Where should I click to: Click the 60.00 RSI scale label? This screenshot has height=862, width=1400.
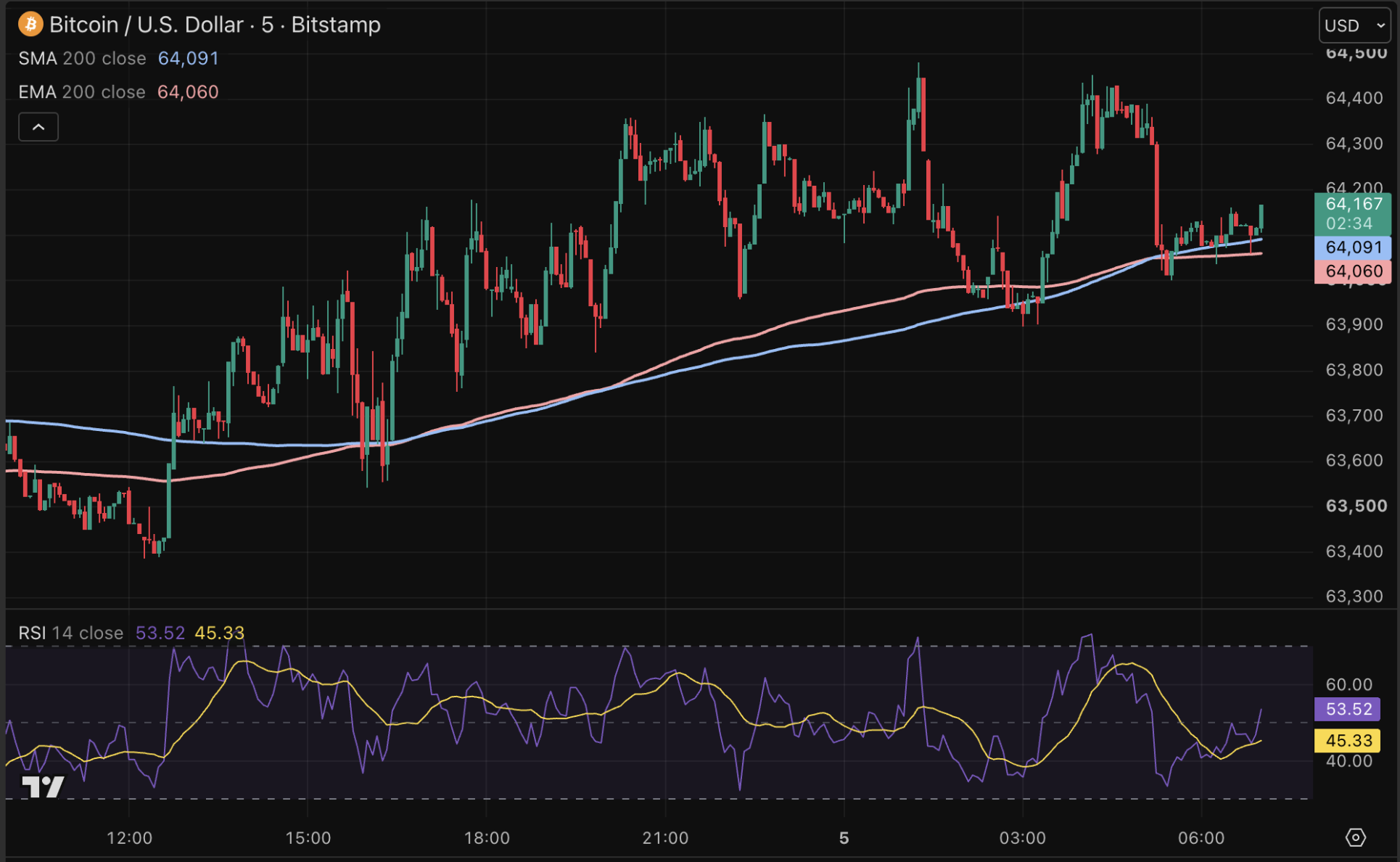pyautogui.click(x=1349, y=684)
